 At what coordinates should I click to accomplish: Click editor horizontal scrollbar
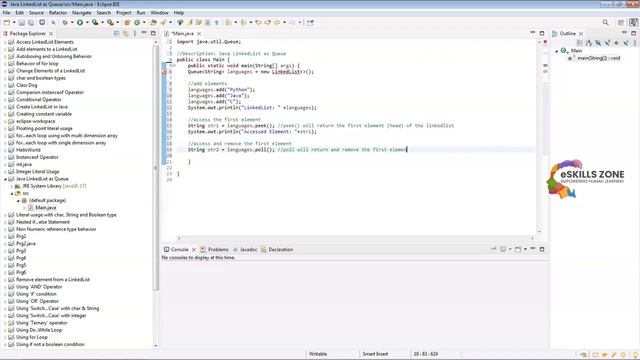click(x=355, y=238)
